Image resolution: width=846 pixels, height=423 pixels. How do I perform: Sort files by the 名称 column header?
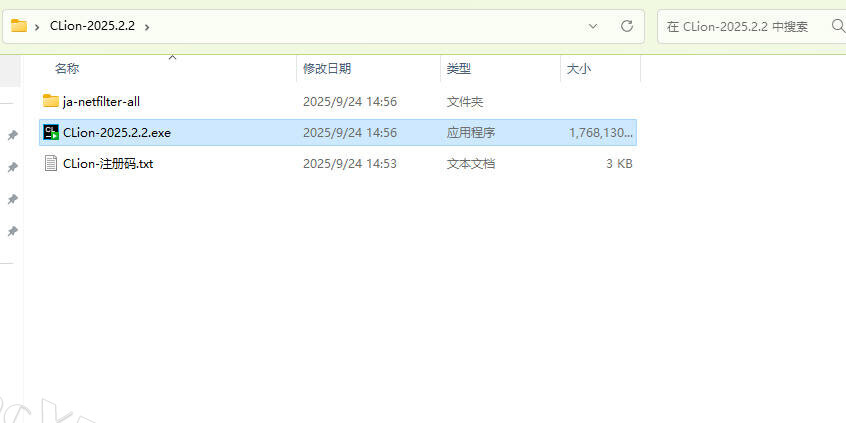[67, 69]
